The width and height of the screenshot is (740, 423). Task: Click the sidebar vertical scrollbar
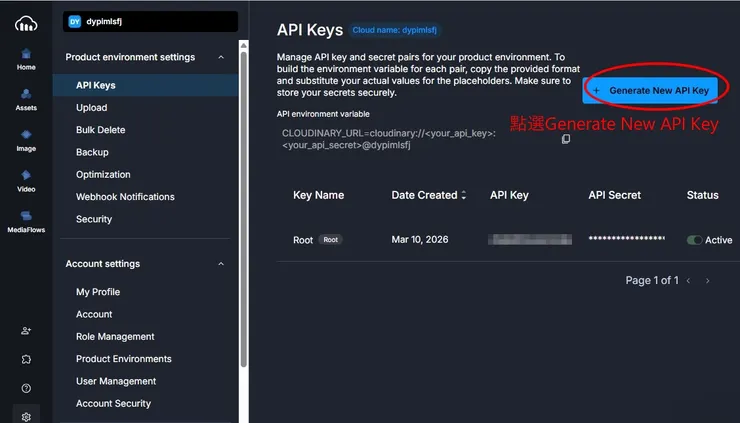(x=244, y=200)
